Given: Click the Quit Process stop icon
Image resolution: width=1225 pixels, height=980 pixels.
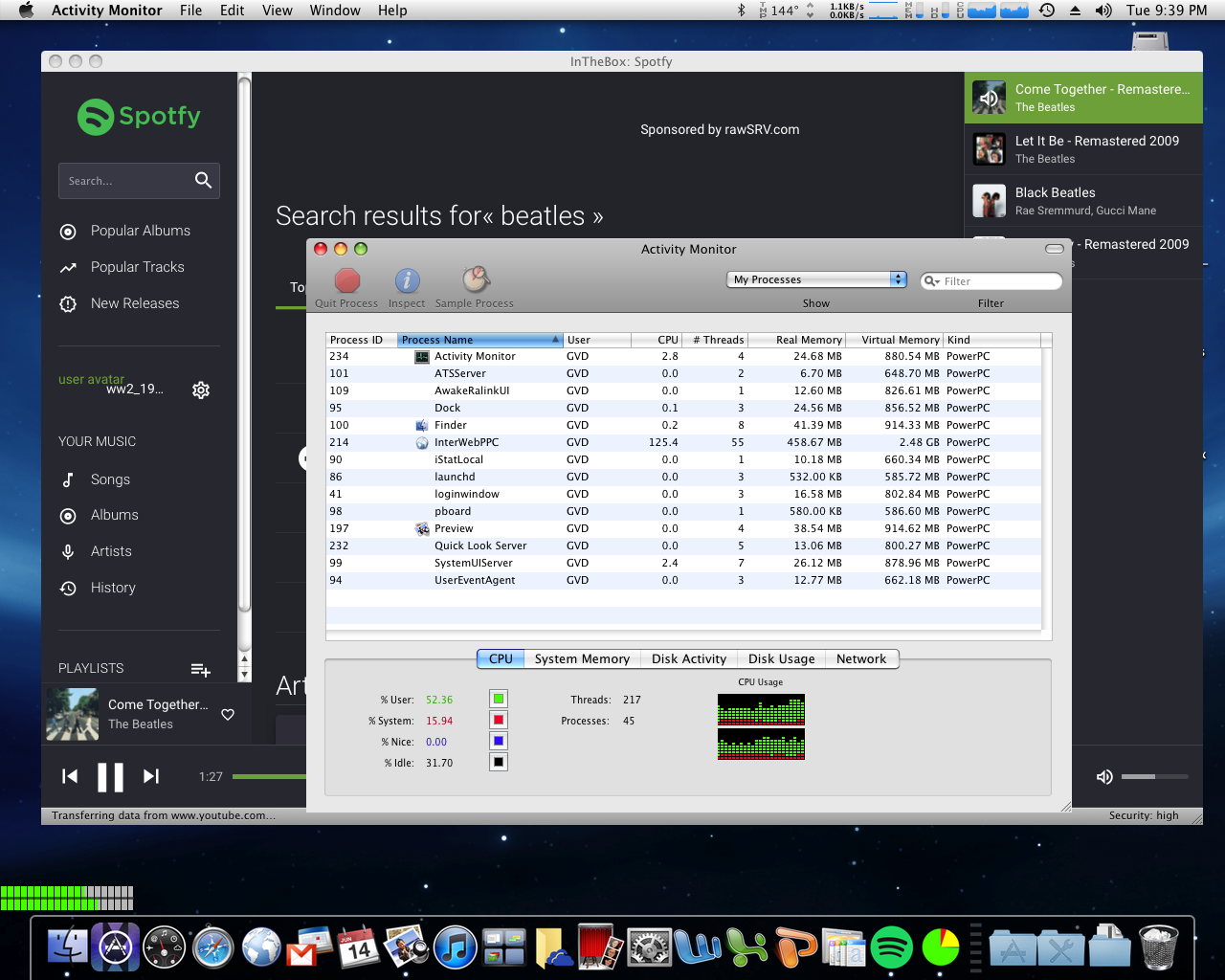Looking at the screenshot, I should [346, 280].
